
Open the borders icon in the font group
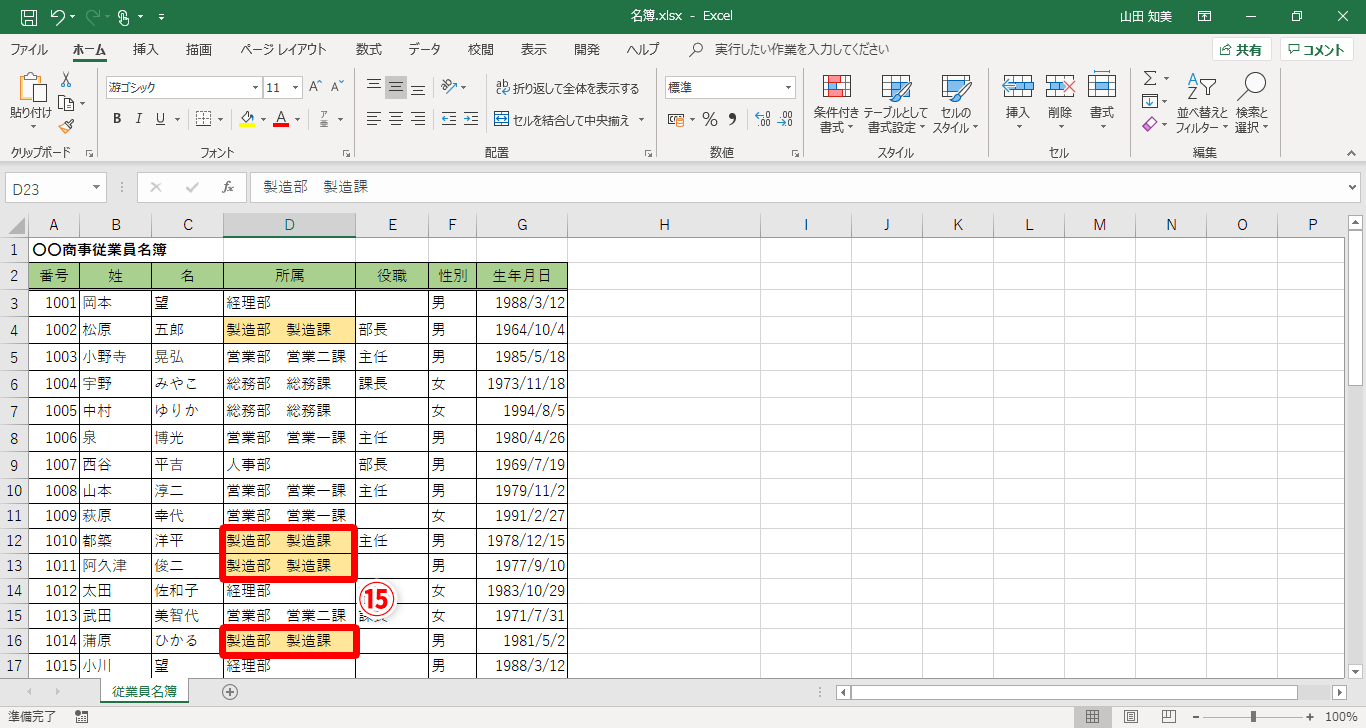point(203,119)
